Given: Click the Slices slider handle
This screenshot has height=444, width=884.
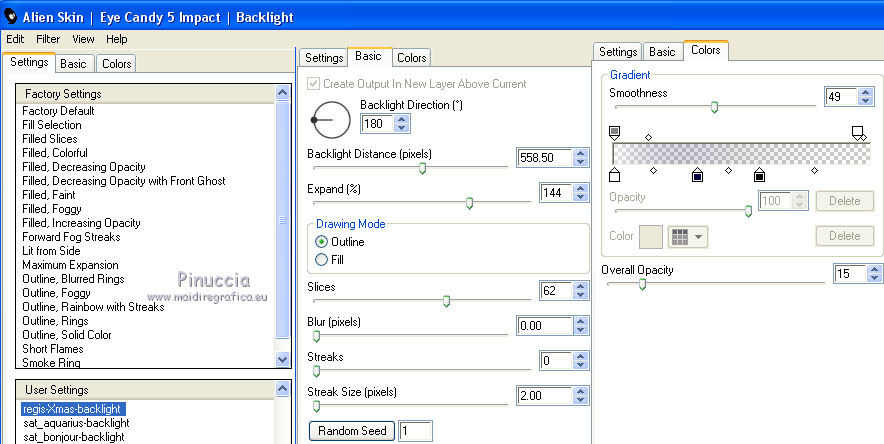Looking at the screenshot, I should coord(447,301).
